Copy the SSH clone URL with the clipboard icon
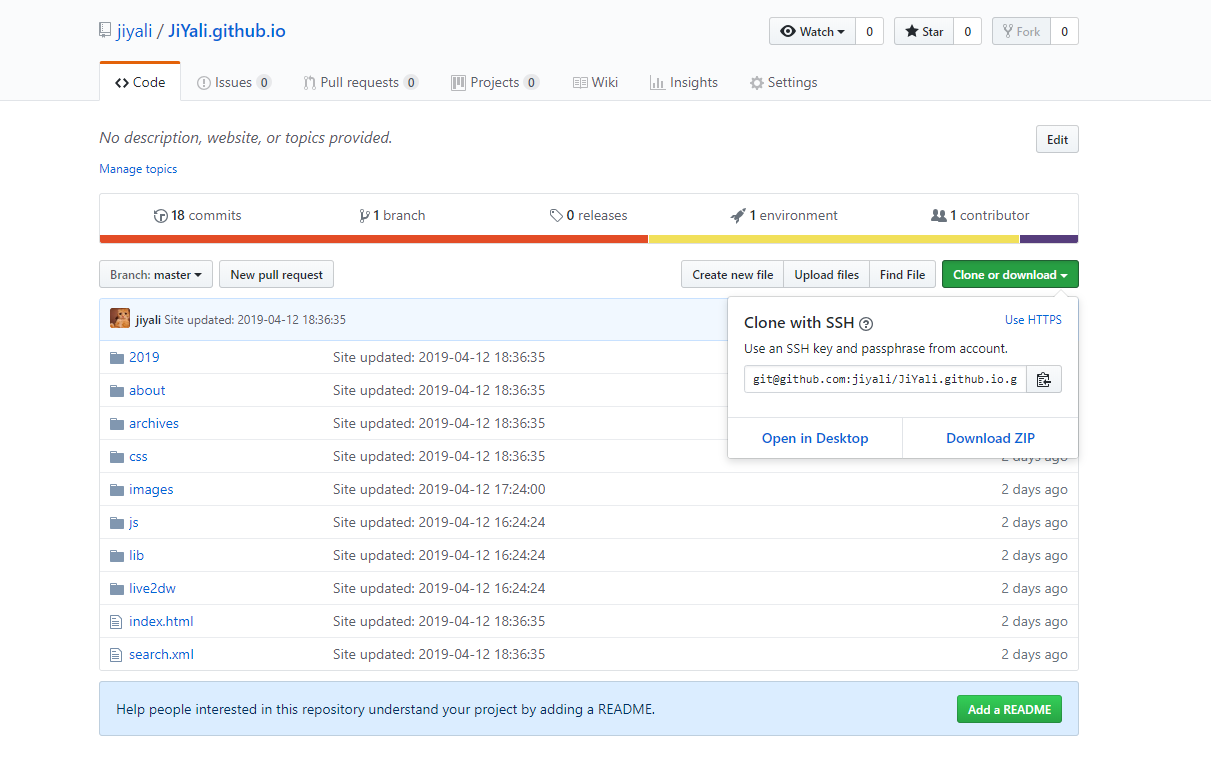This screenshot has width=1211, height=783. pyautogui.click(x=1043, y=379)
